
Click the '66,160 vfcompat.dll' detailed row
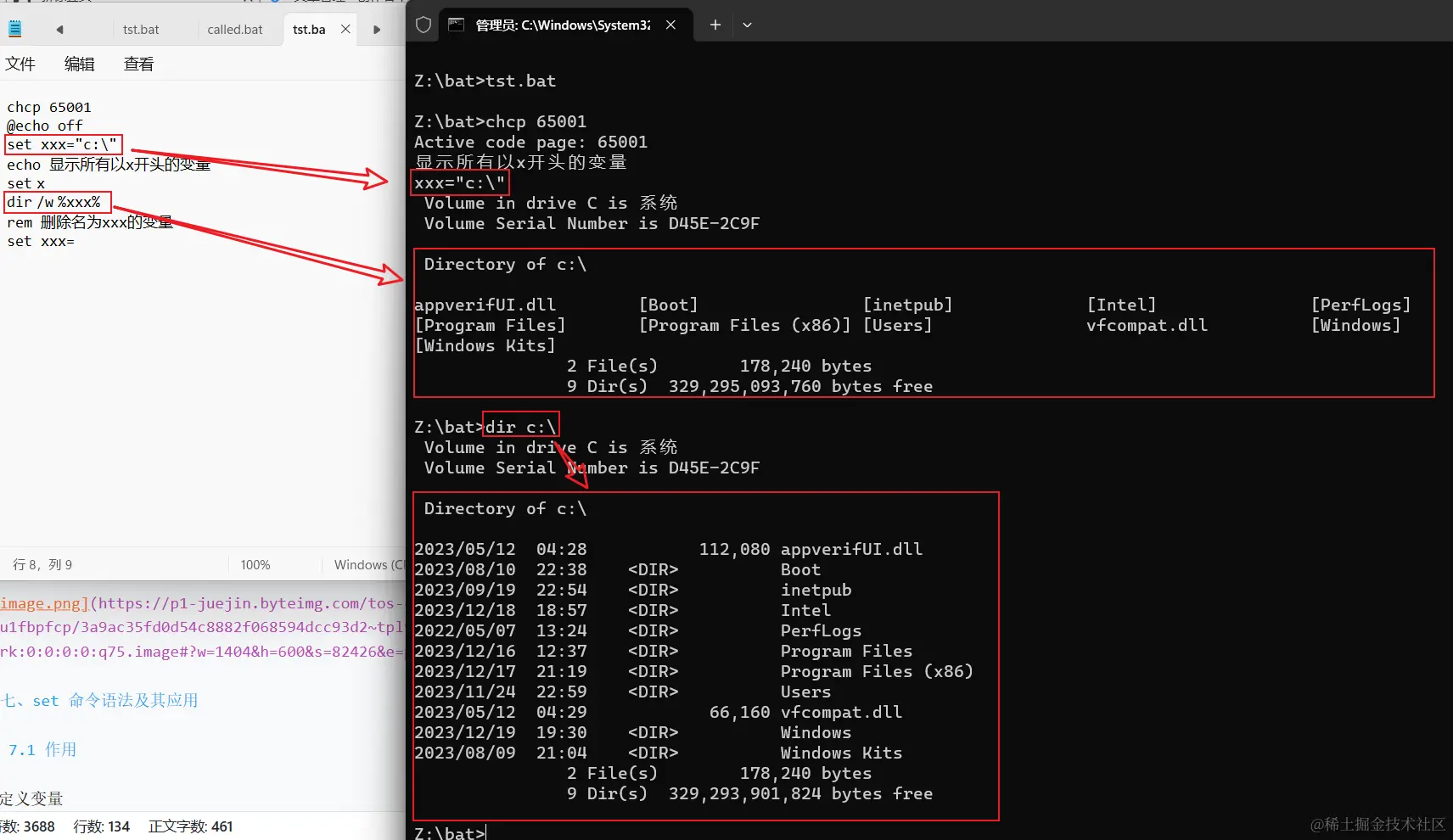click(658, 712)
